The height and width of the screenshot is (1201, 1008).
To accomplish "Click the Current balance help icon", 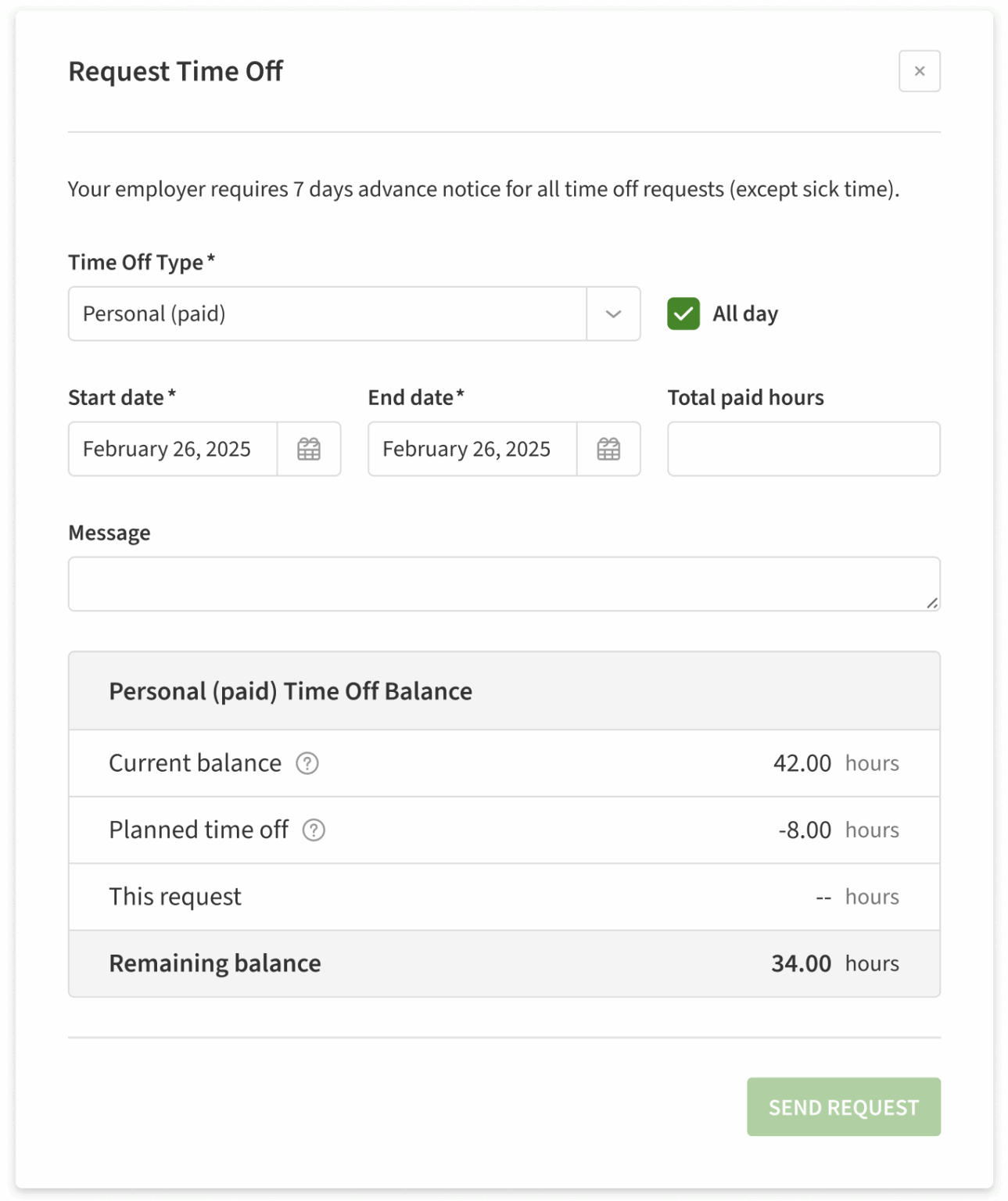I will point(307,764).
